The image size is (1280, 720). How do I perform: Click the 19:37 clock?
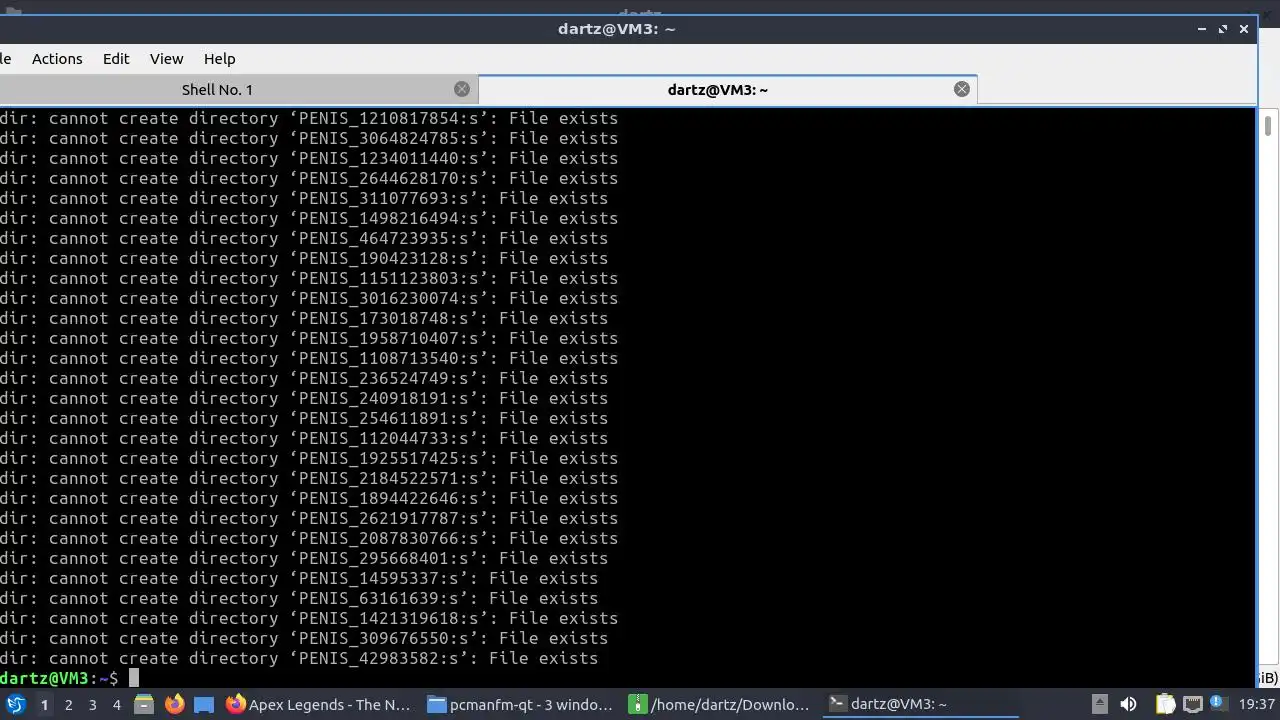point(1257,704)
